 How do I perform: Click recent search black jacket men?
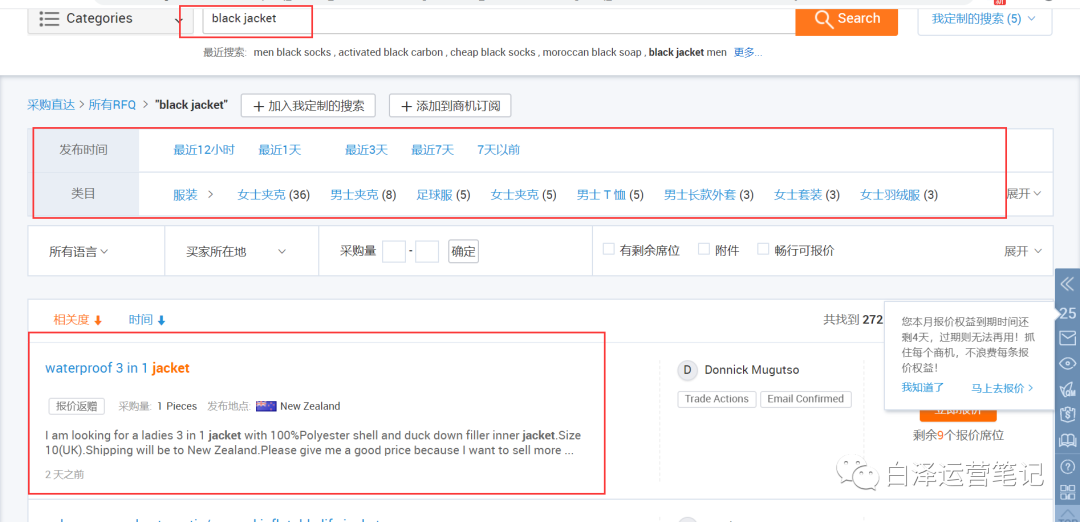click(687, 52)
